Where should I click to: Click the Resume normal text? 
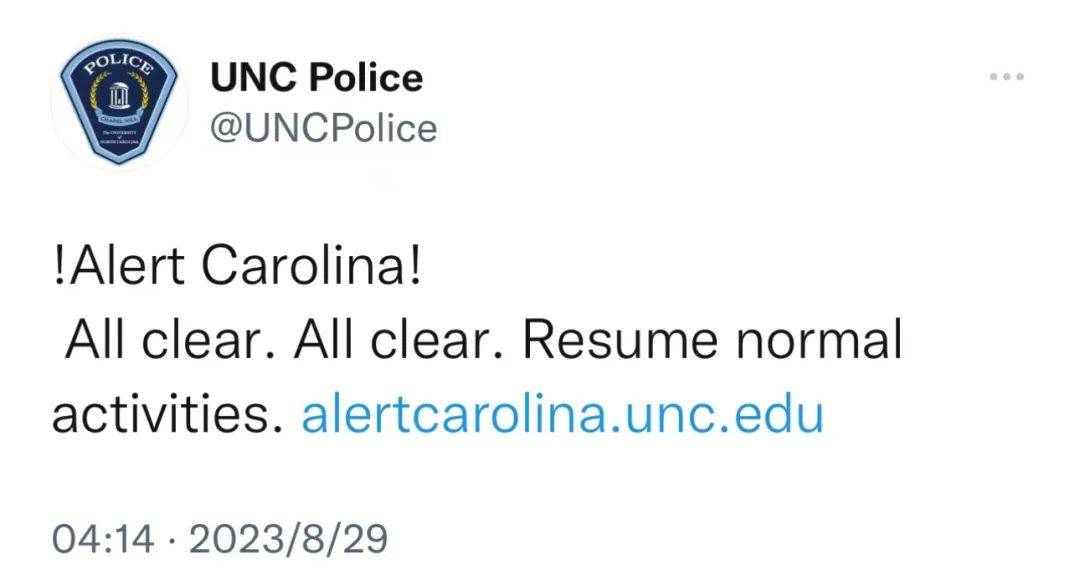(x=713, y=340)
